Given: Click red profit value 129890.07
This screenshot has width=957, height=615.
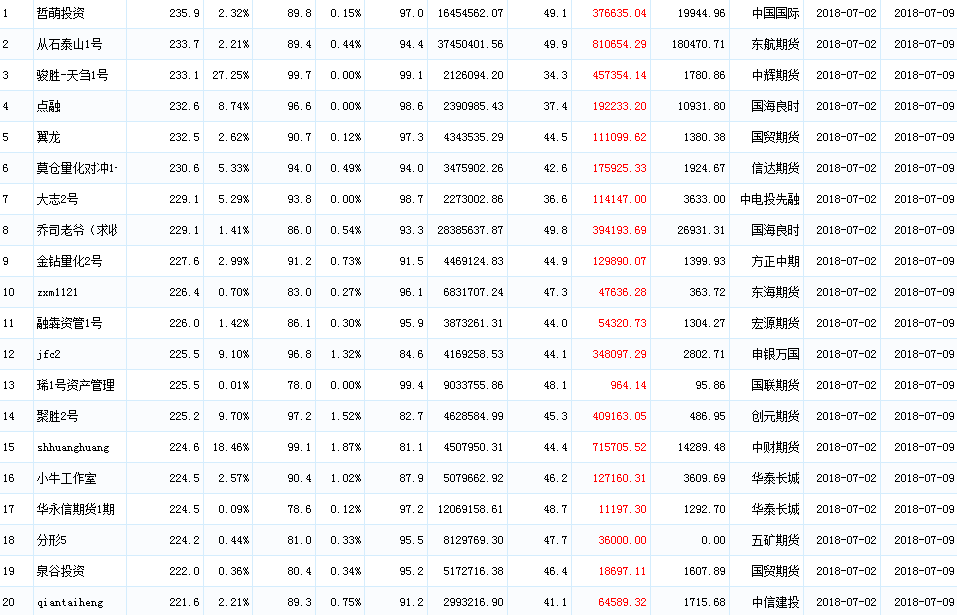Looking at the screenshot, I should tap(619, 261).
